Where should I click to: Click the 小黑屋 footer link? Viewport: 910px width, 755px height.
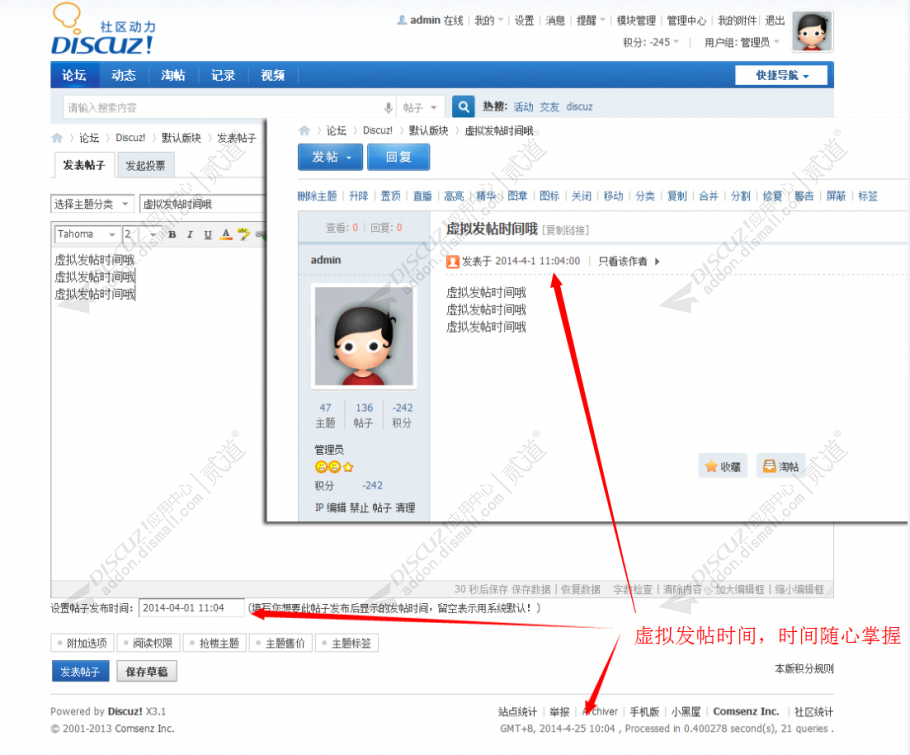click(x=686, y=711)
